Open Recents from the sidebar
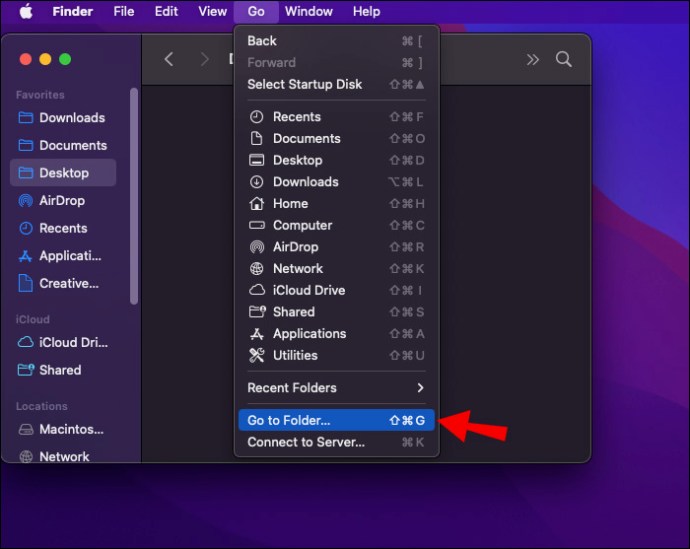This screenshot has height=549, width=690. (63, 228)
